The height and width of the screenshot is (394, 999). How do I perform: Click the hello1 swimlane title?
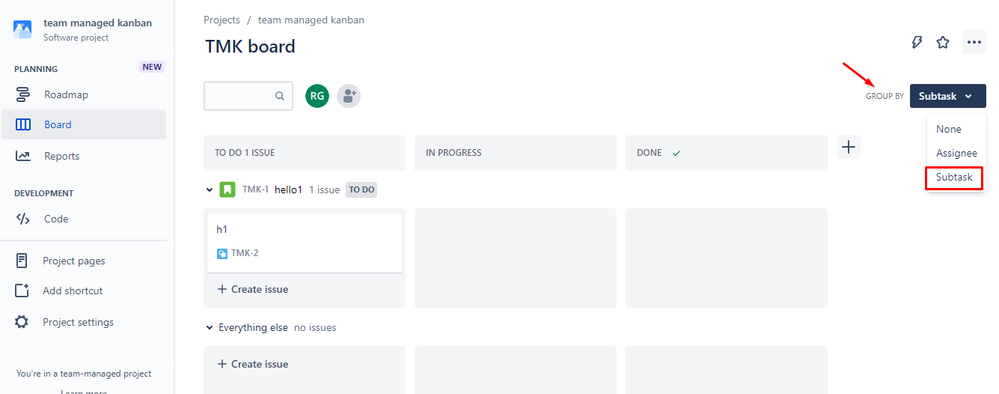click(289, 189)
